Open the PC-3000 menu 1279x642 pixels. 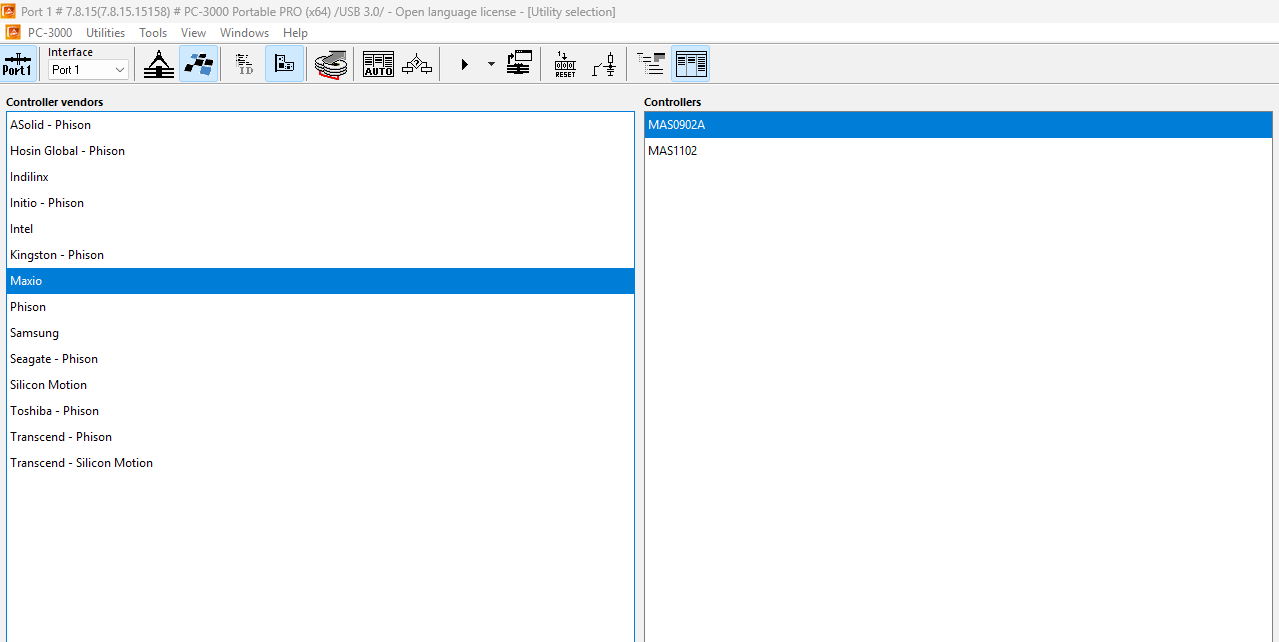tap(50, 33)
